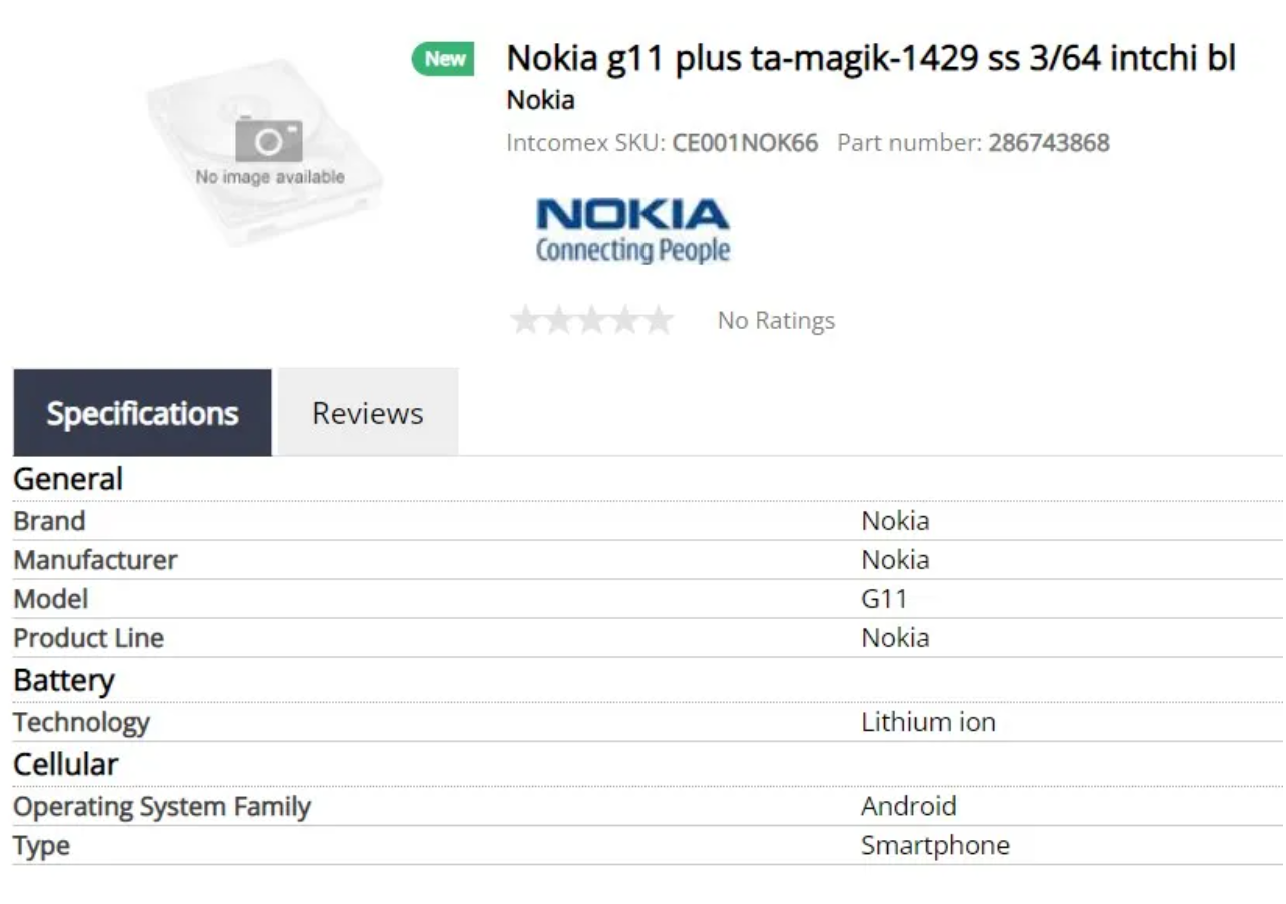Click the "No Ratings" link
This screenshot has width=1286, height=904.
pyautogui.click(x=775, y=319)
